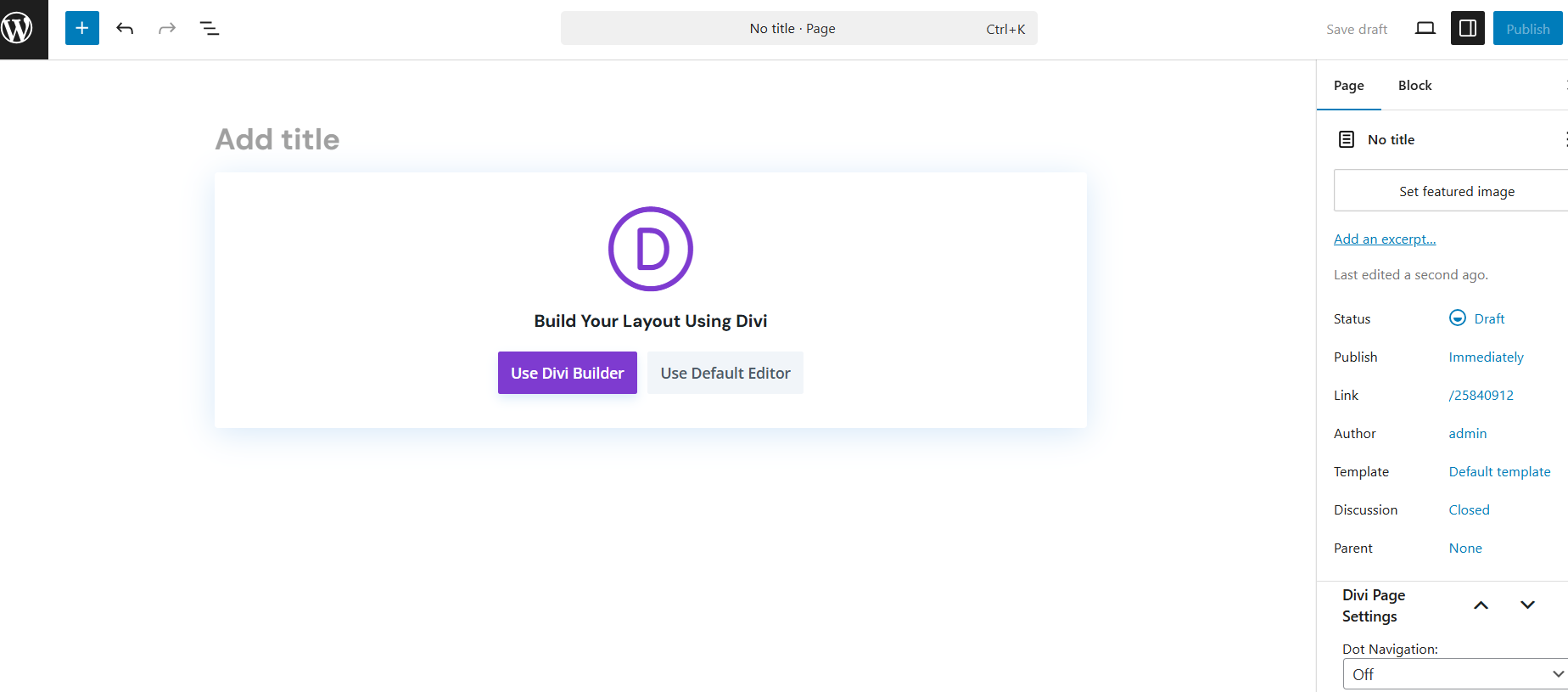The width and height of the screenshot is (1568, 692).
Task: Open the laptop preview view icon
Action: pyautogui.click(x=1425, y=28)
